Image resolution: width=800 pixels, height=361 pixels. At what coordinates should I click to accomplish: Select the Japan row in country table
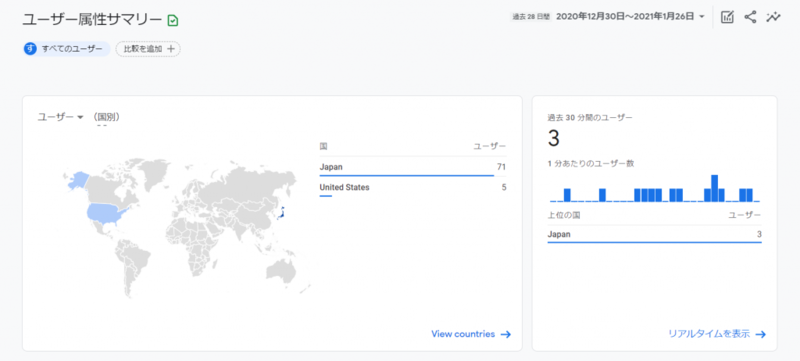click(x=413, y=167)
